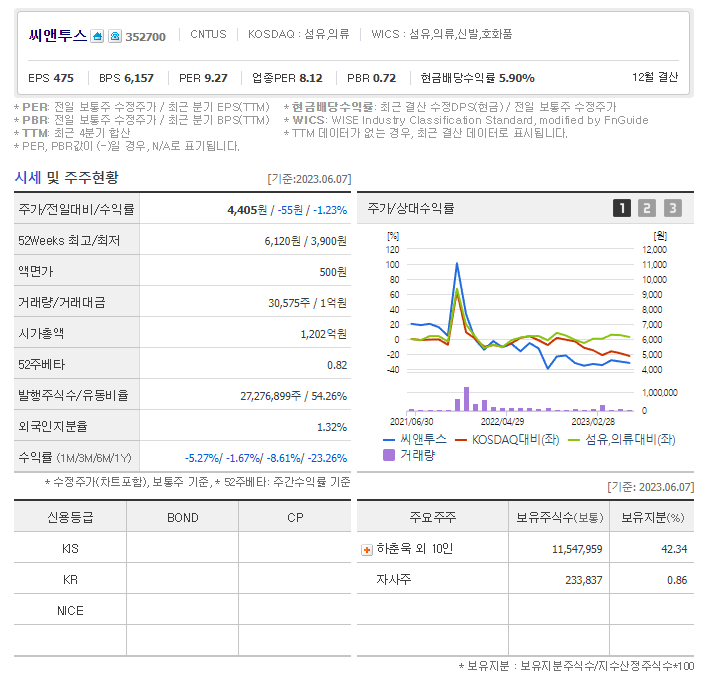The width and height of the screenshot is (704, 682).
Task: Click the 주요주주 column header
Action: (x=433, y=518)
